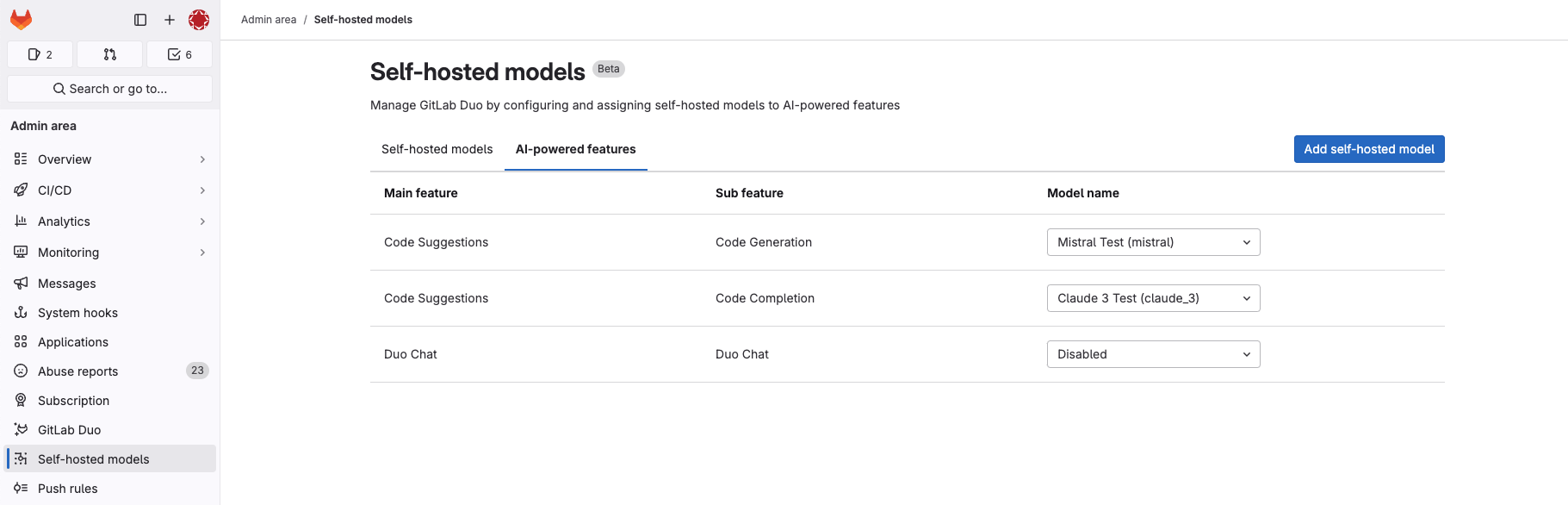Click the GitLab logo in the top corner

tap(21, 19)
